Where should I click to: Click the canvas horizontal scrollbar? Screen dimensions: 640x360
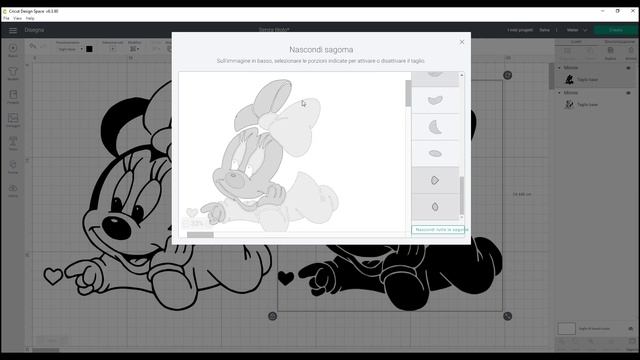pos(46,350)
